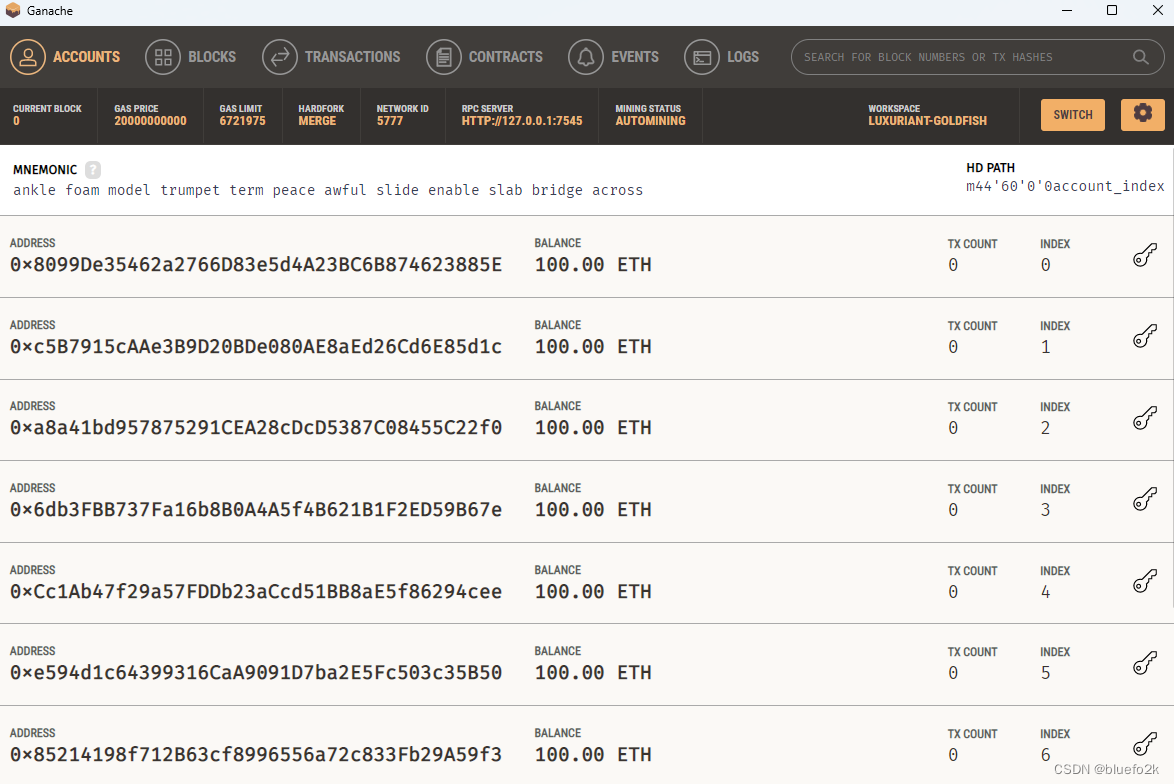Click the Ganache app icon in title bar
Image resolution: width=1174 pixels, height=784 pixels.
coord(13,10)
